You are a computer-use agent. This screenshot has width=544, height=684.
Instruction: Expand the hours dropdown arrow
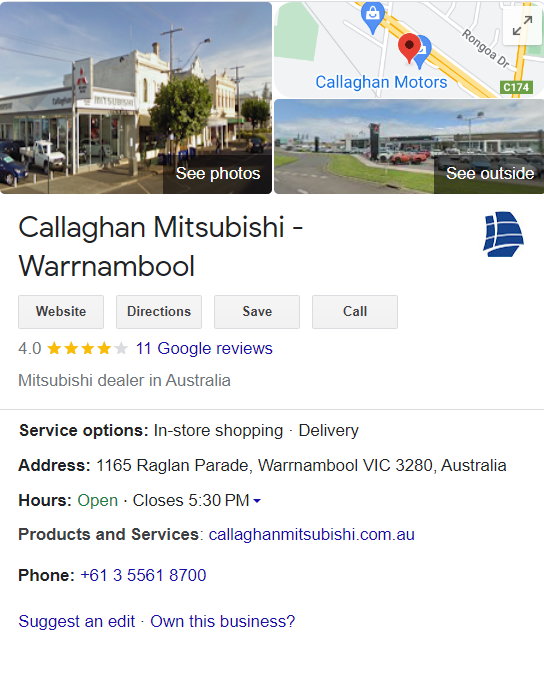tap(257, 501)
